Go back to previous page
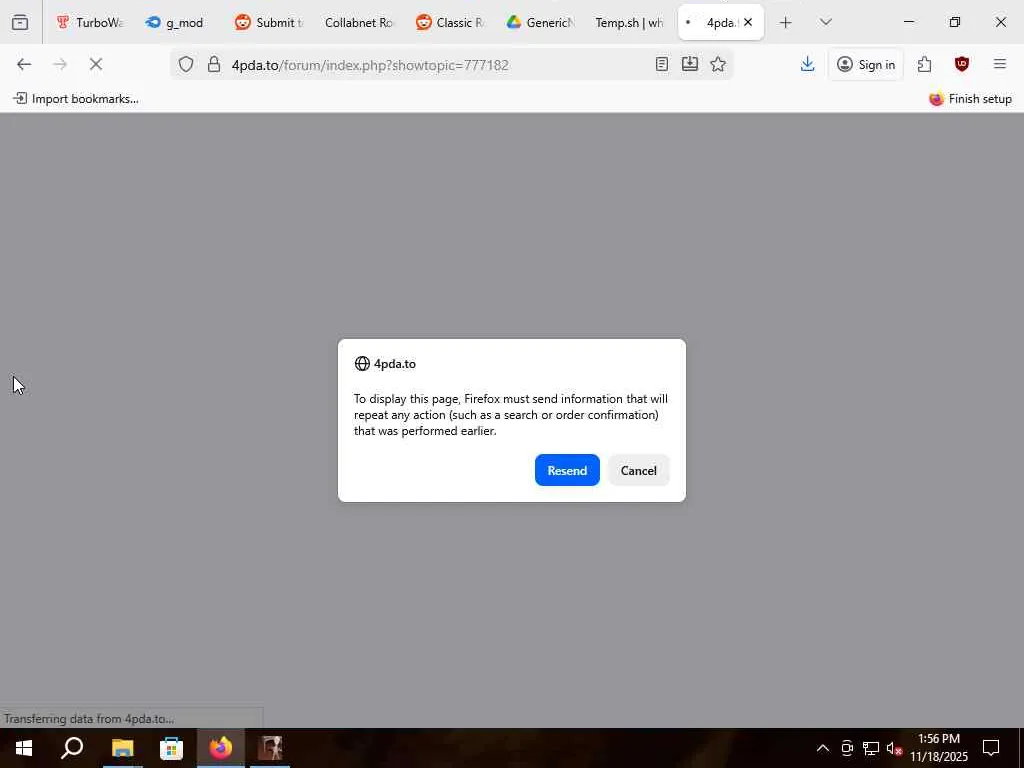 click(x=24, y=64)
